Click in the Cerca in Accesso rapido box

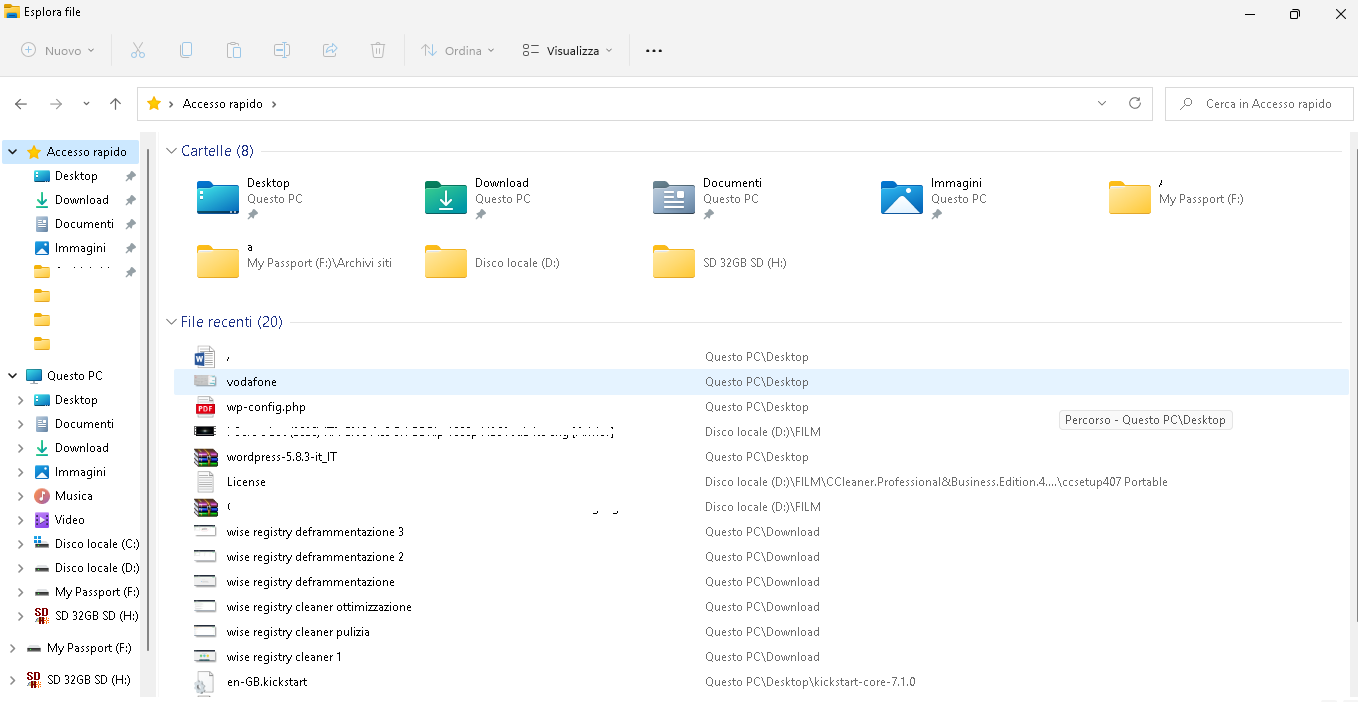[1258, 103]
